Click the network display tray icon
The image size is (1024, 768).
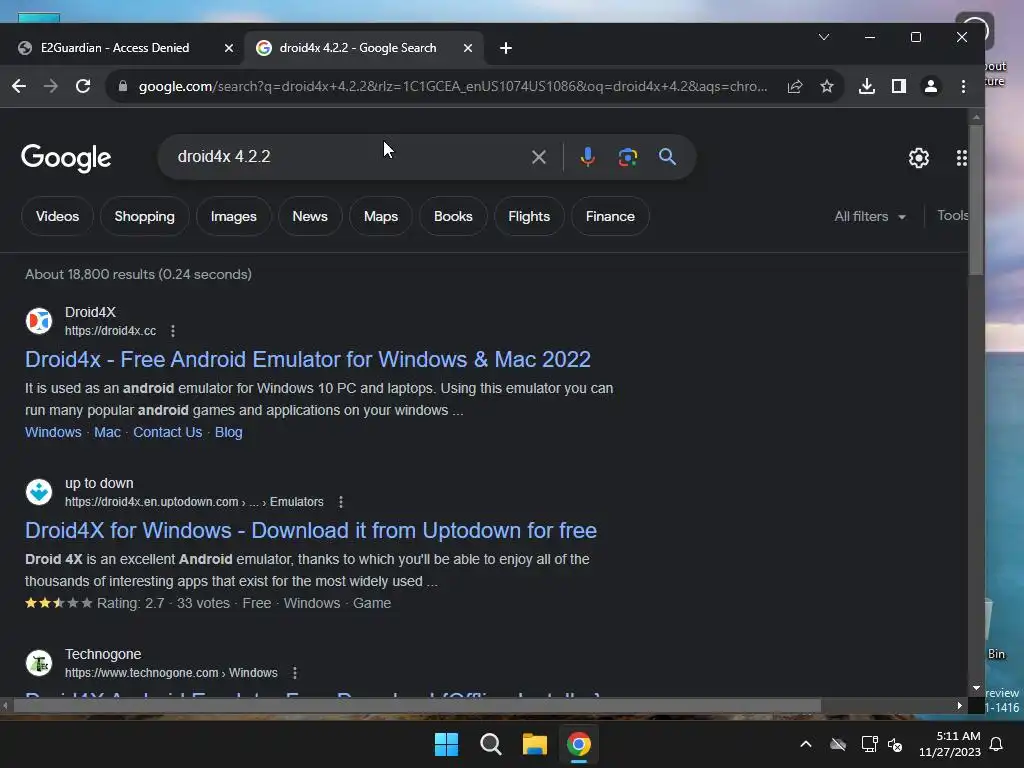(x=869, y=744)
